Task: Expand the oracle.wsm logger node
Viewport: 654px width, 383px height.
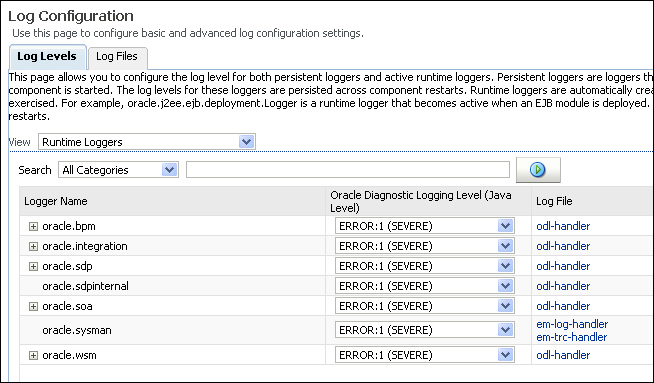Action: tap(33, 355)
